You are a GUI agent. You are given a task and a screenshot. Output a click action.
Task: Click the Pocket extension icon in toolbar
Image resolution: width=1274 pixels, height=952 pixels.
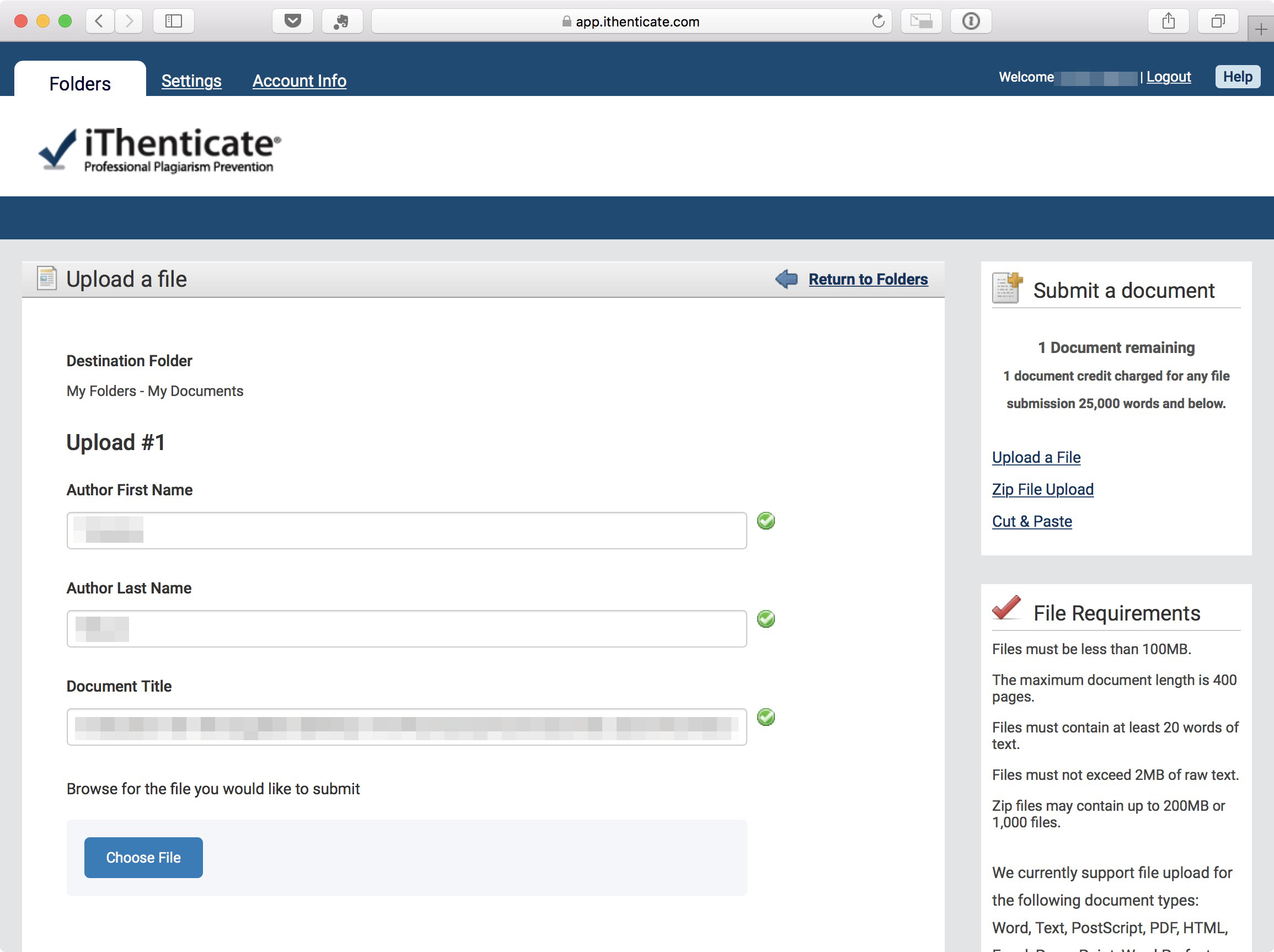coord(293,22)
